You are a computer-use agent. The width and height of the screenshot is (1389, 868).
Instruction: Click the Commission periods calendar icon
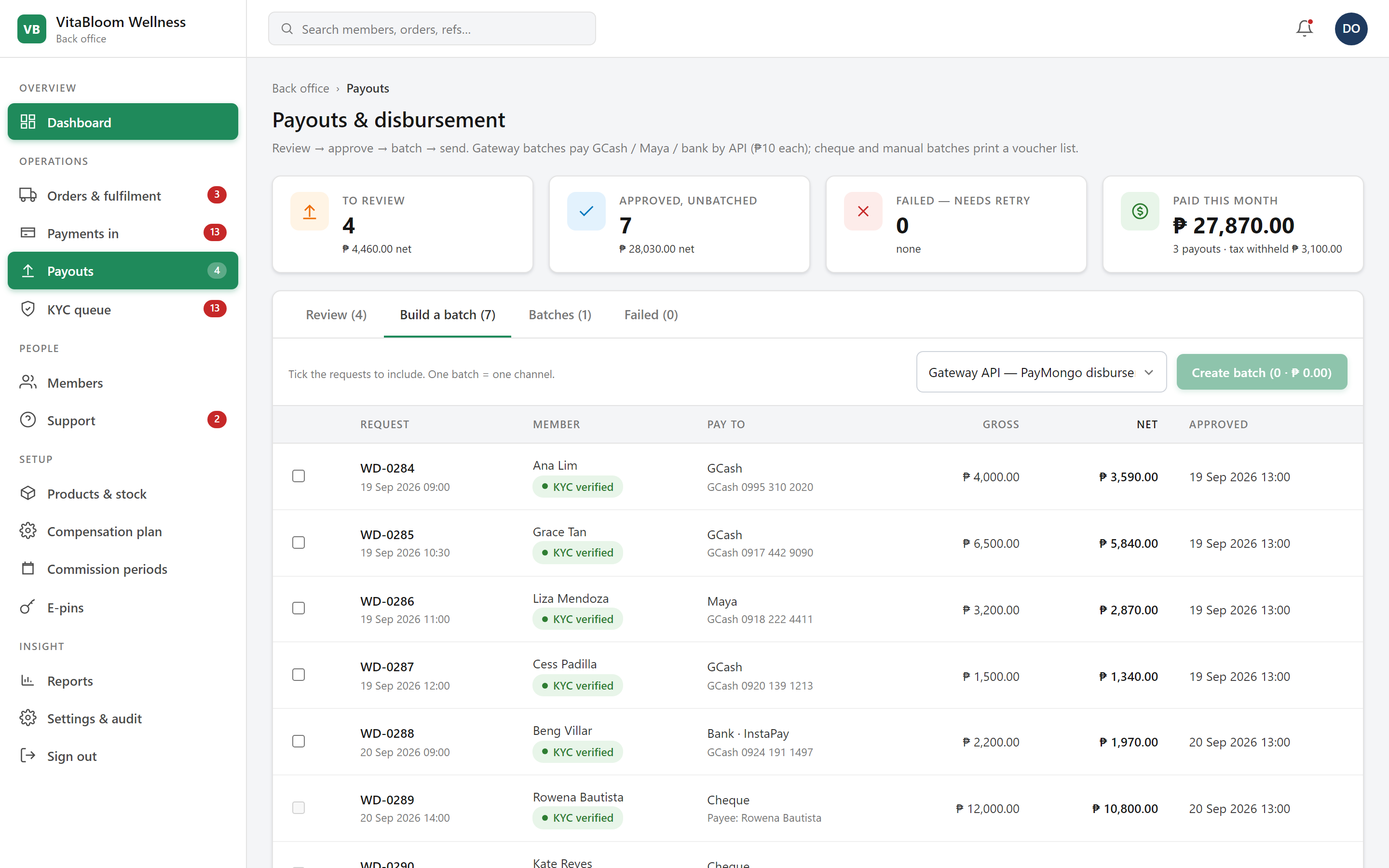[27, 569]
